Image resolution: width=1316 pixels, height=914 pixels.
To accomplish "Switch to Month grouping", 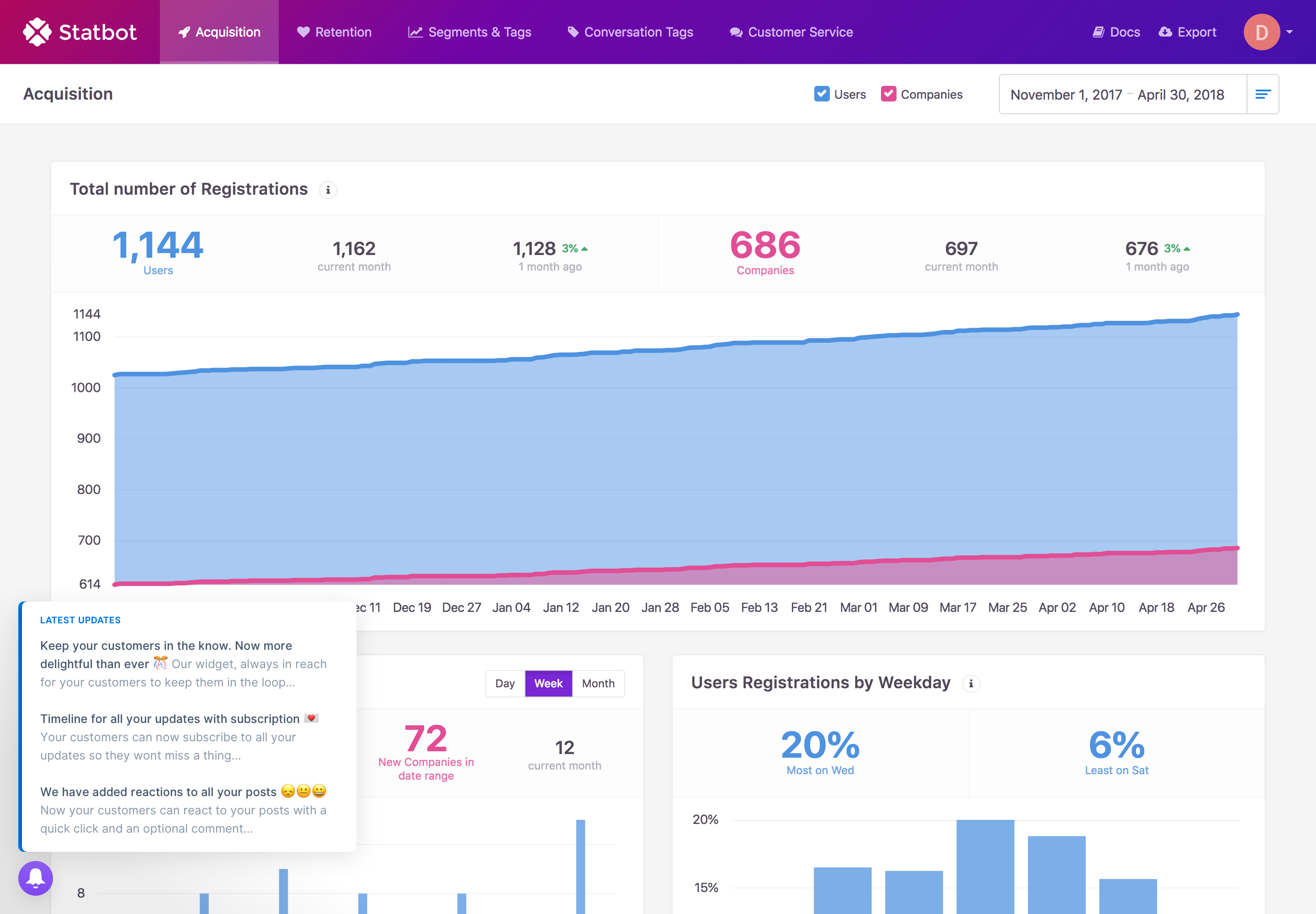I will coord(598,684).
